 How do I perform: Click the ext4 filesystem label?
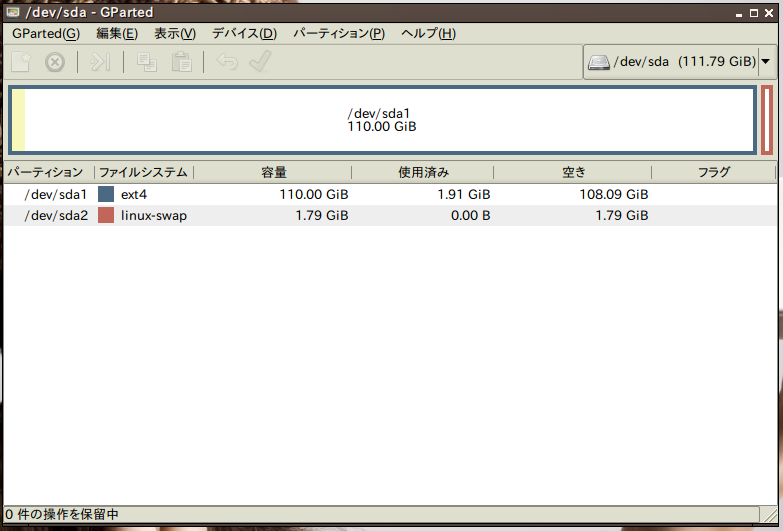(134, 194)
